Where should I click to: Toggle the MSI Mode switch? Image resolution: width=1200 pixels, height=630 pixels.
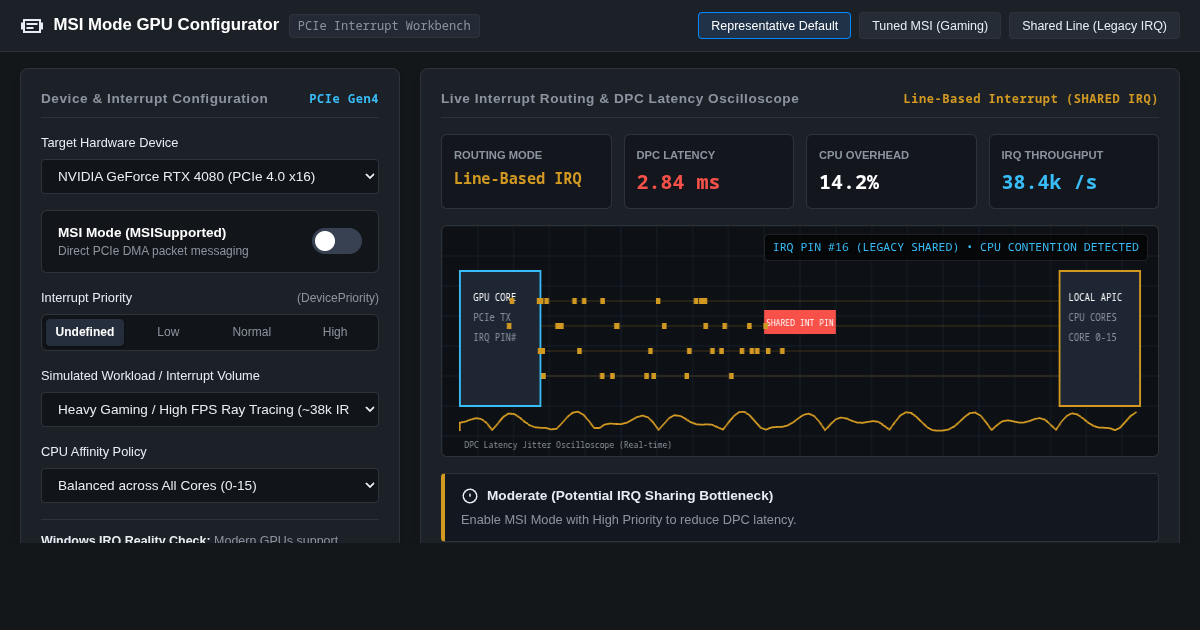click(x=337, y=241)
